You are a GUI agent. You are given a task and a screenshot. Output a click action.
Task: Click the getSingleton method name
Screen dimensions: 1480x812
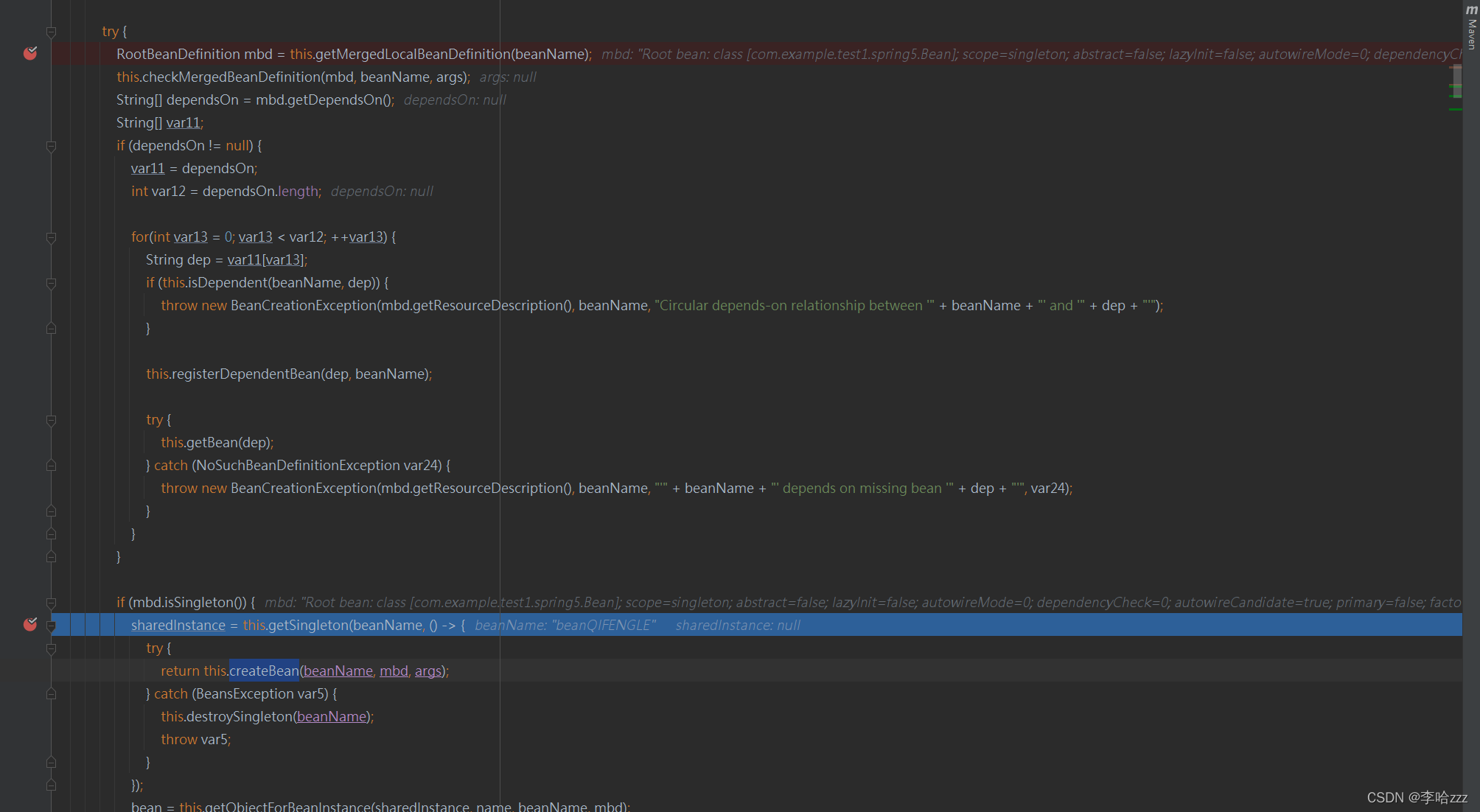[307, 625]
